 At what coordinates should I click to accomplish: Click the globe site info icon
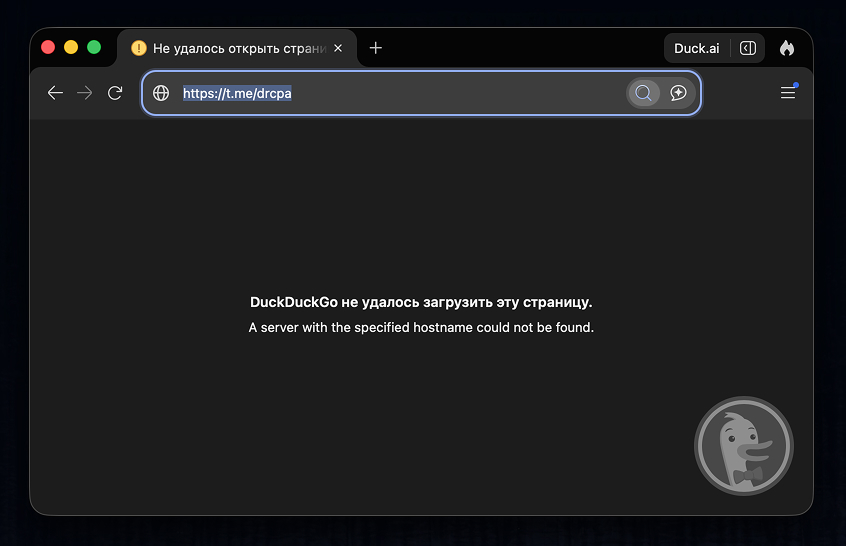[161, 93]
